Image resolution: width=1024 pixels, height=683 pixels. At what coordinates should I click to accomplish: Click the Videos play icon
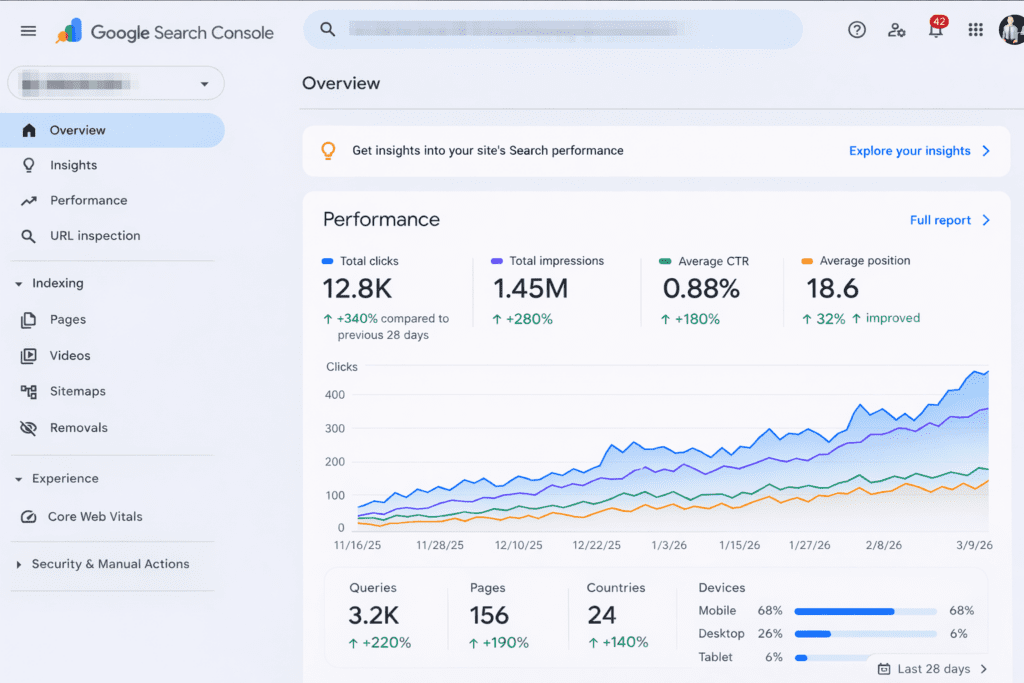[x=28, y=356]
